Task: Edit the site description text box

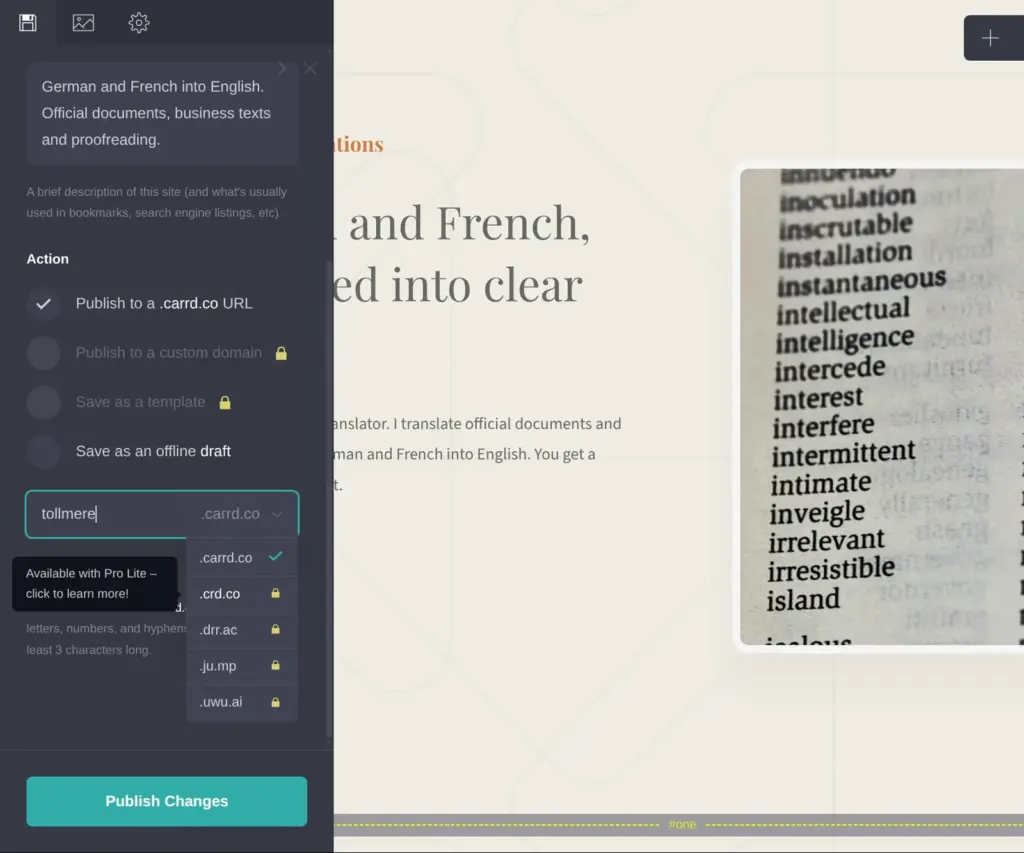Action: click(x=162, y=113)
